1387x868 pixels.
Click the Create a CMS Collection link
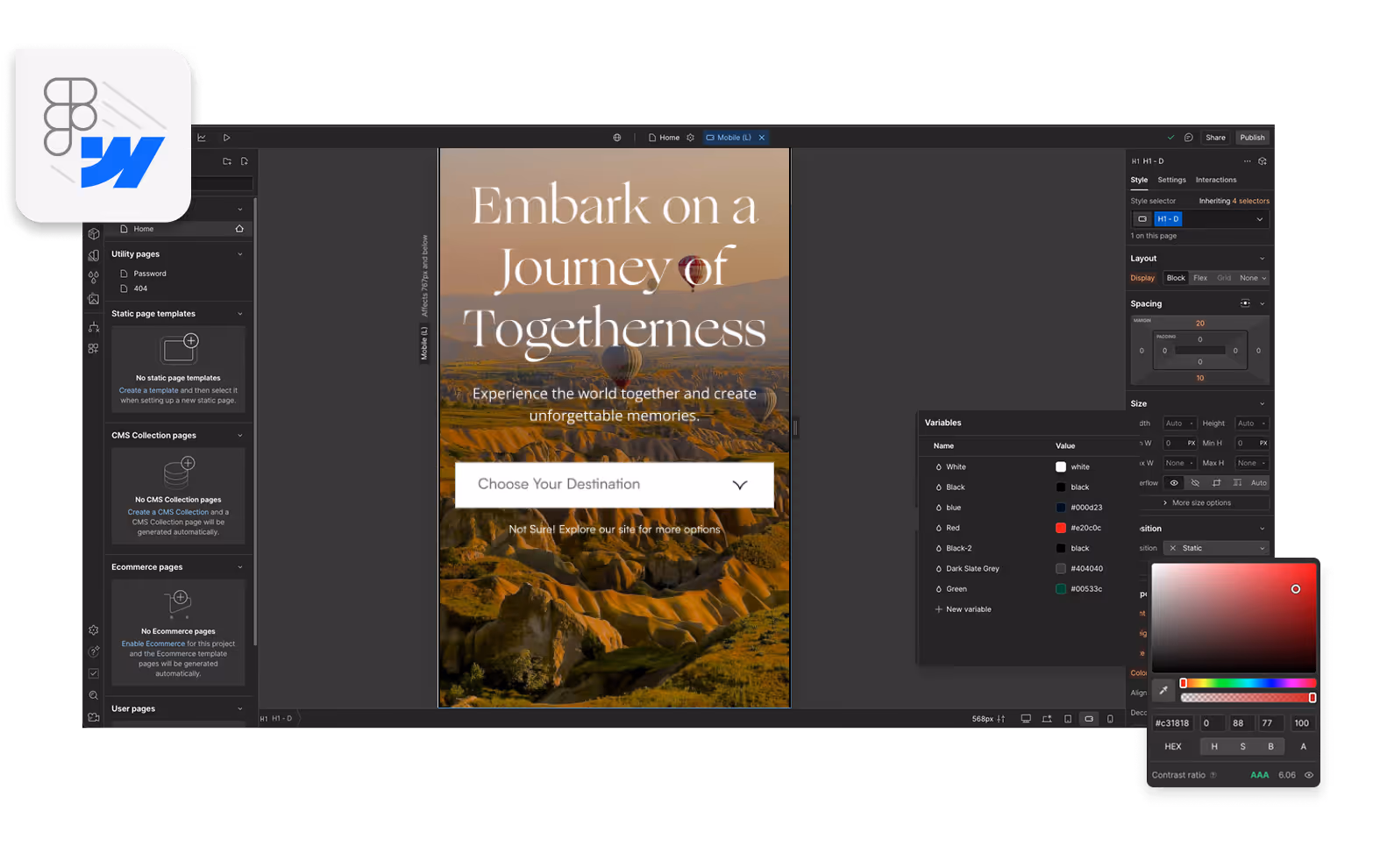[x=168, y=512]
